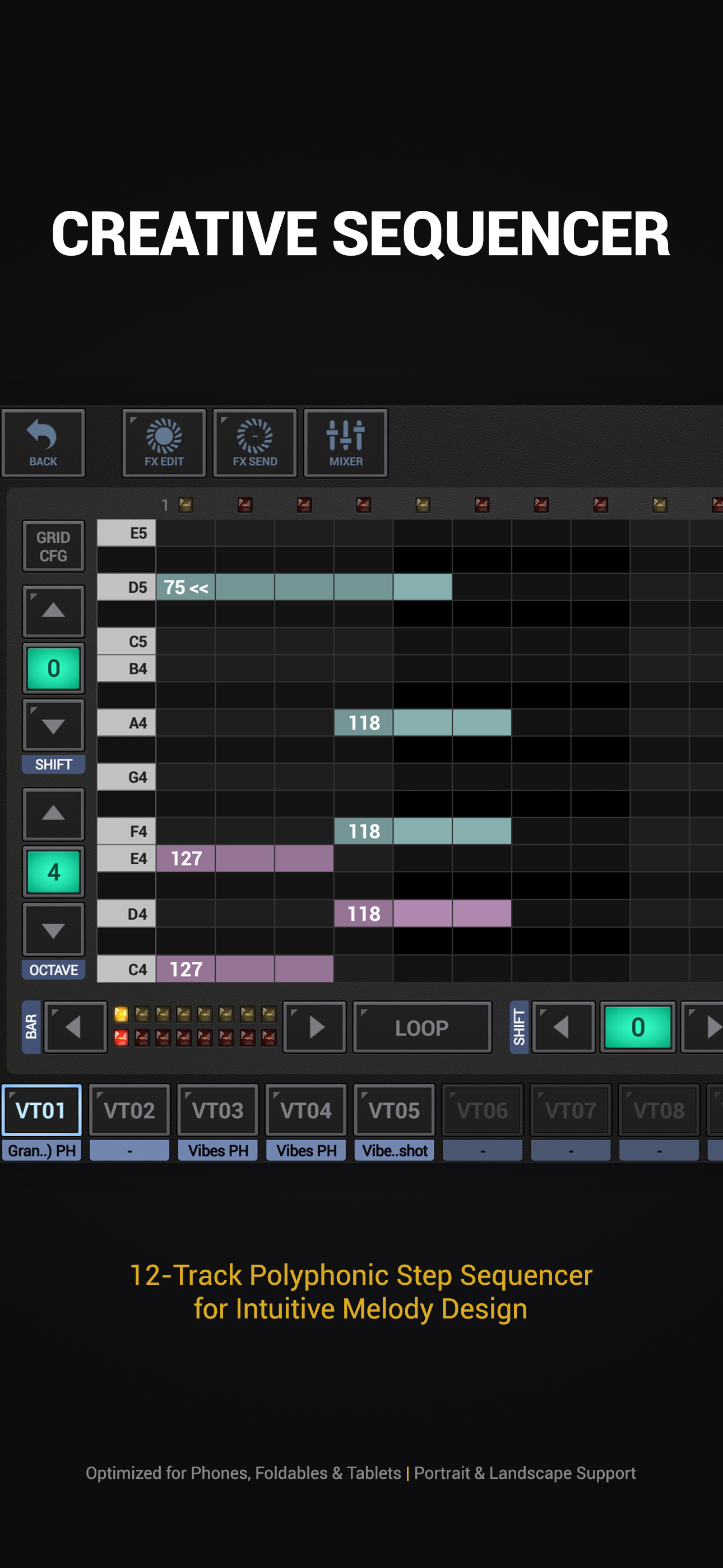Viewport: 723px width, 1568px height.
Task: Select the D4 note with velocity 118
Action: tap(423, 914)
